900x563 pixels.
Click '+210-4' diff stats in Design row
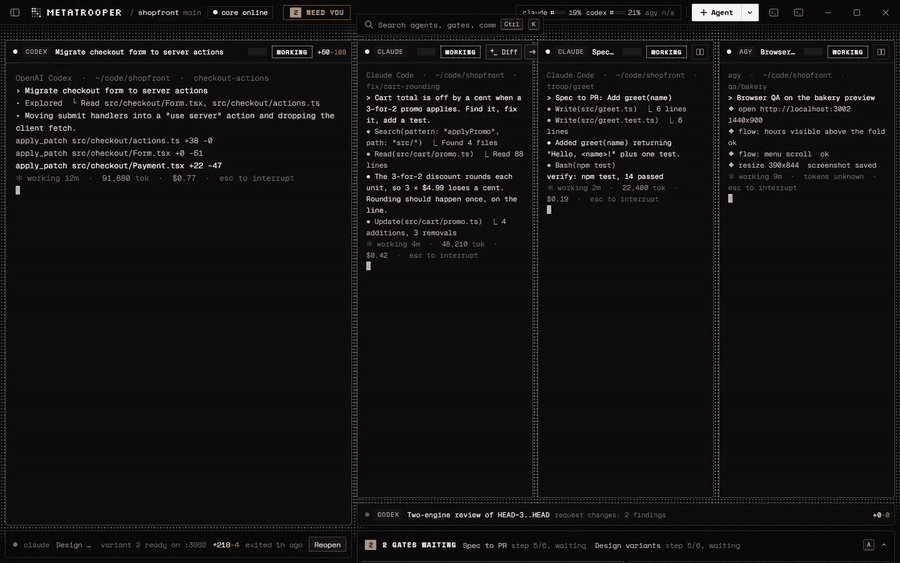(x=226, y=545)
